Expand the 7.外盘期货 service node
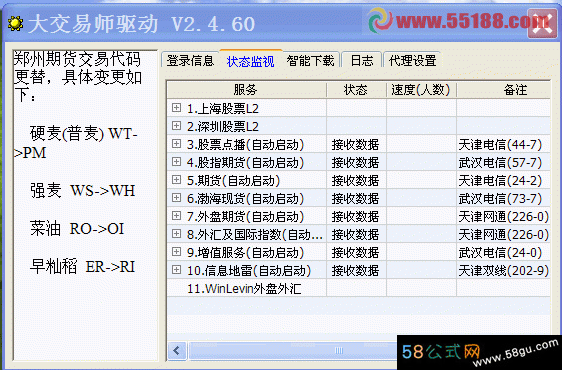The width and height of the screenshot is (562, 370). pyautogui.click(x=176, y=215)
